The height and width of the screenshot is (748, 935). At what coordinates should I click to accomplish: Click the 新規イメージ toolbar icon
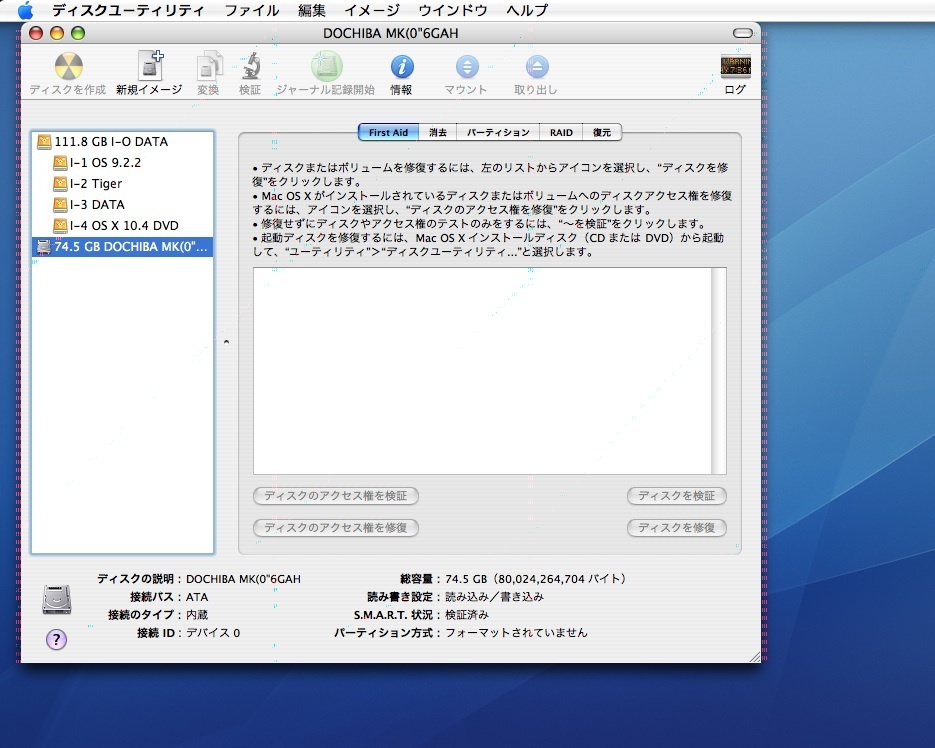(149, 66)
